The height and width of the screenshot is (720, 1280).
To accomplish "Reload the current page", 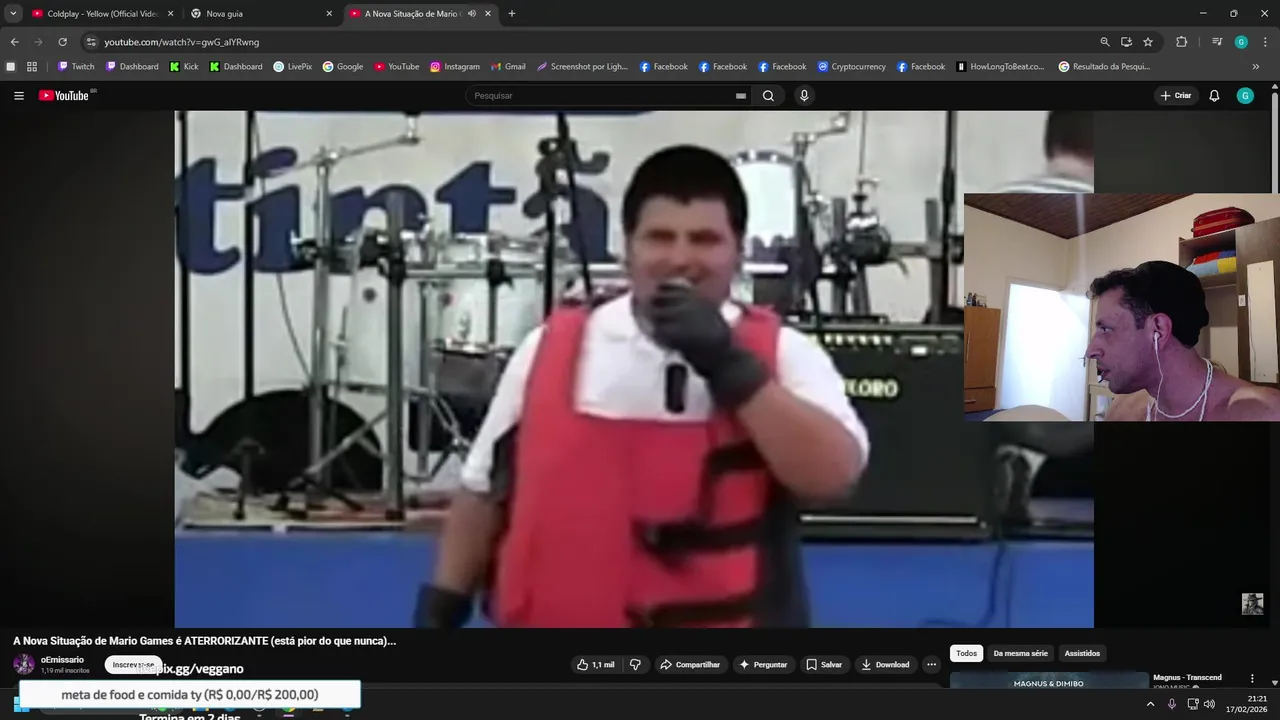I will point(62,42).
